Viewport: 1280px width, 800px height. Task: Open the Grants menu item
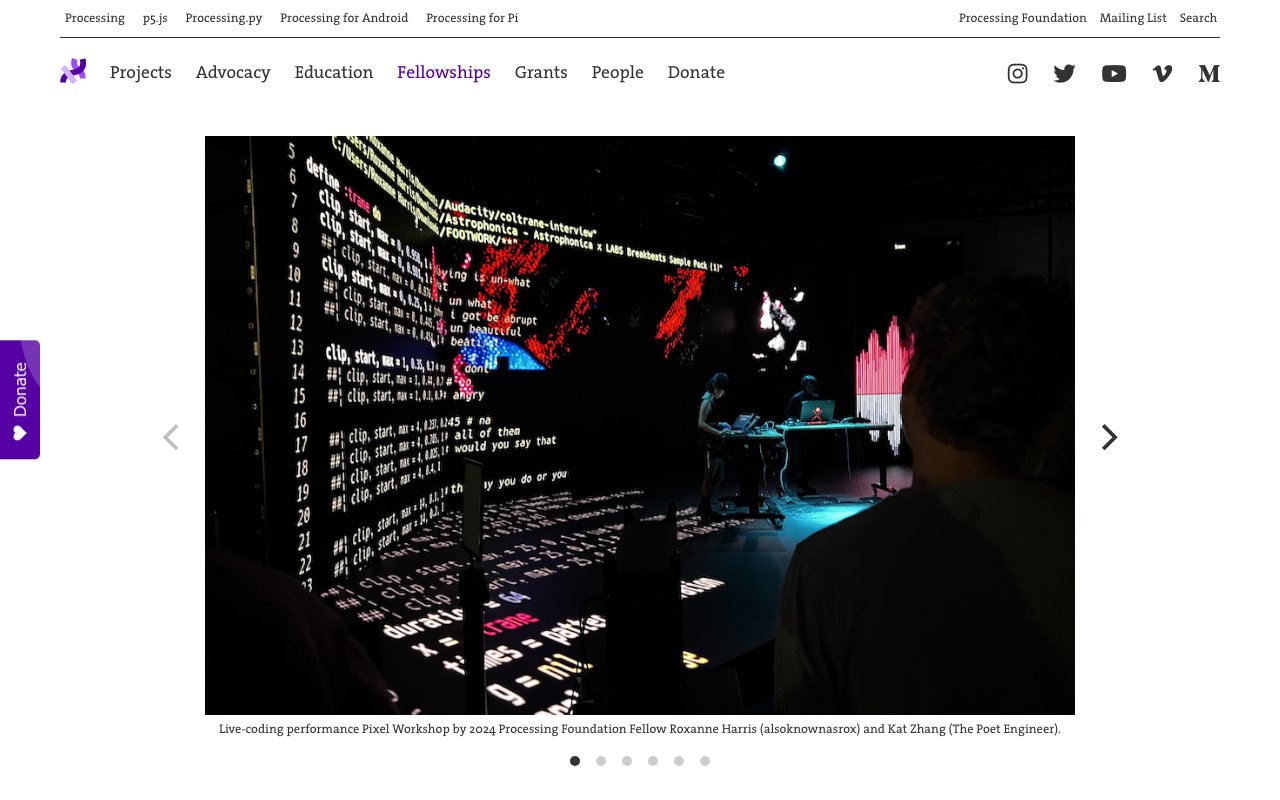pyautogui.click(x=541, y=72)
